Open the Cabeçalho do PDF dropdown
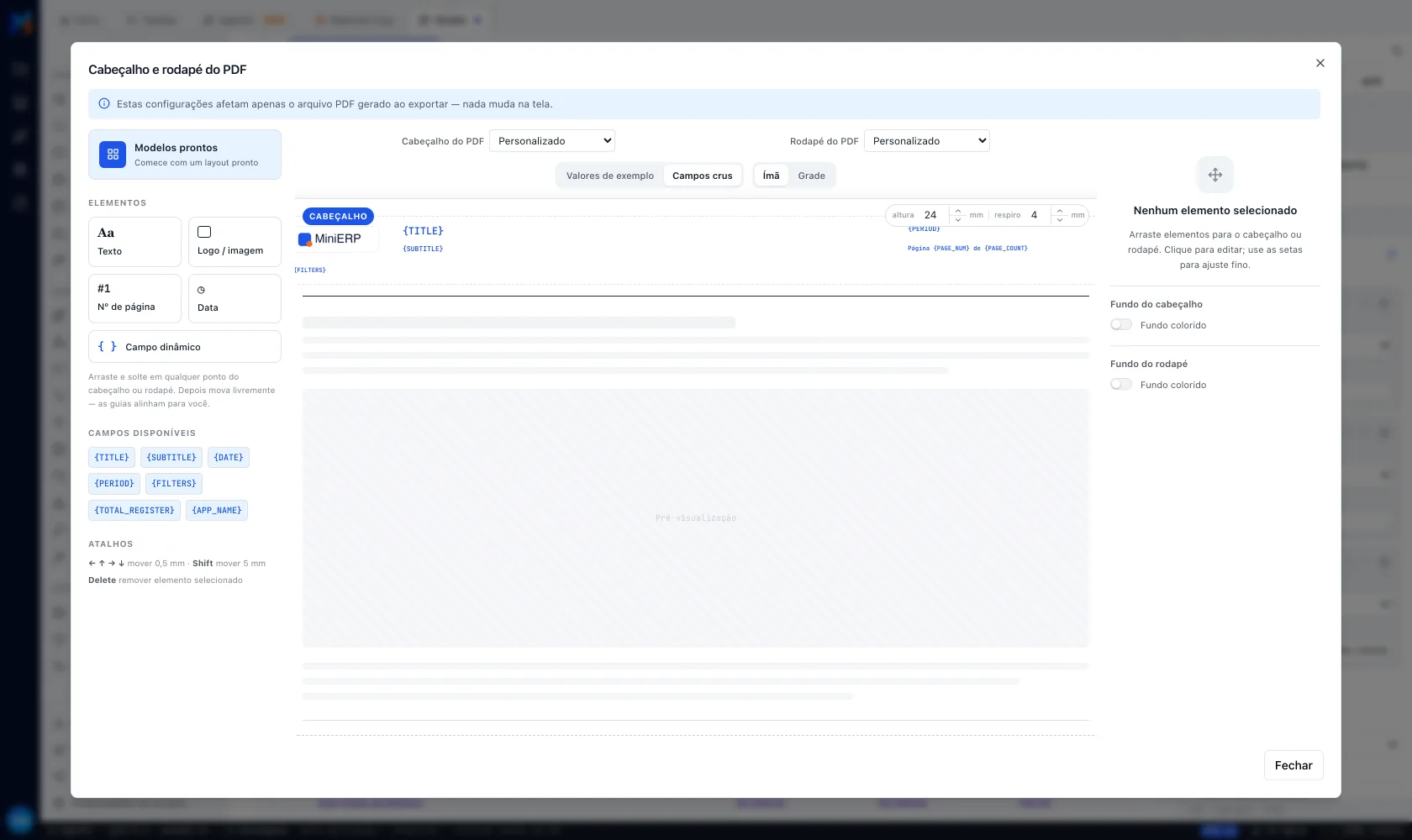1412x840 pixels. pyautogui.click(x=552, y=141)
